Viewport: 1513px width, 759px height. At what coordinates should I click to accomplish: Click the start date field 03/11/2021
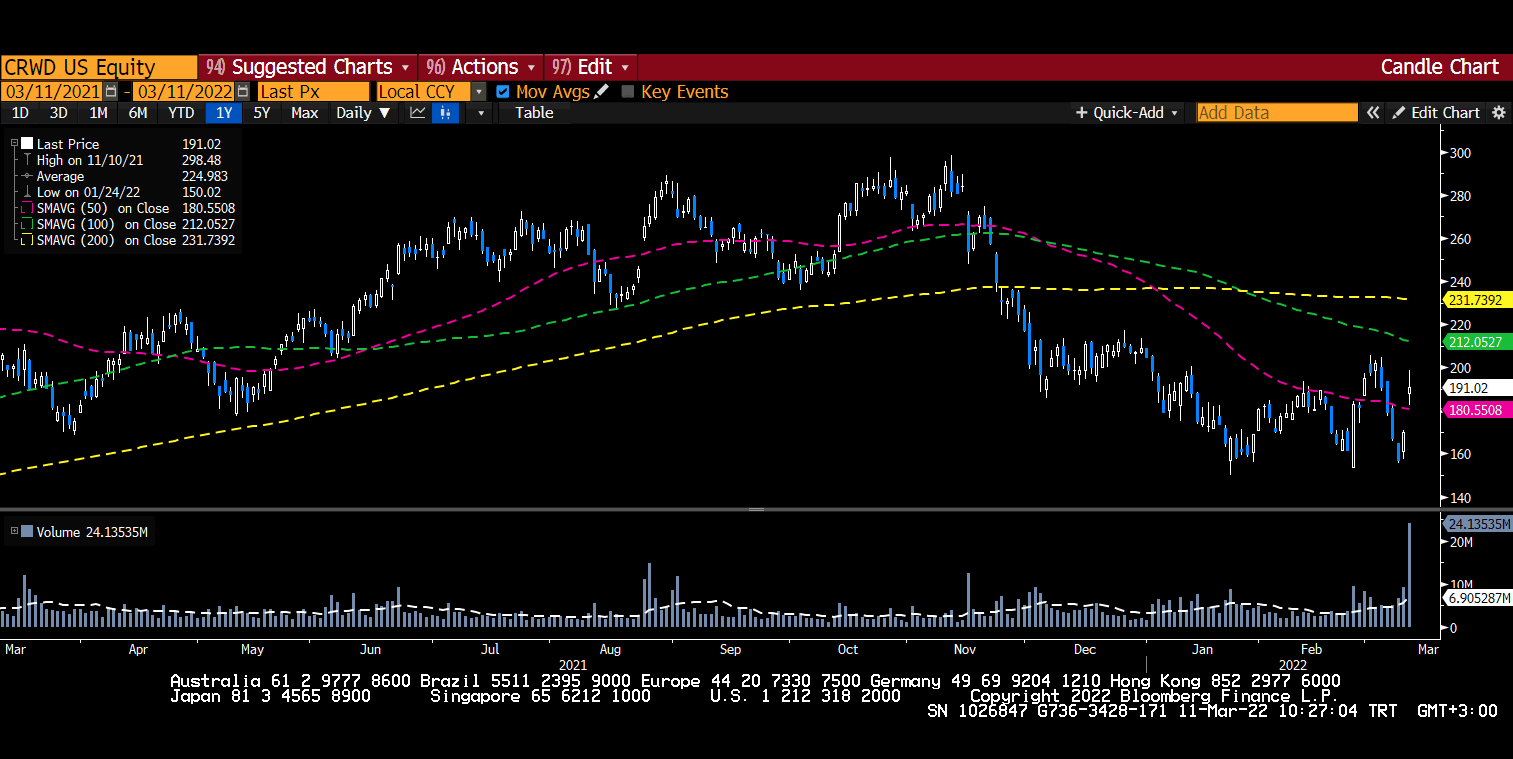53,91
